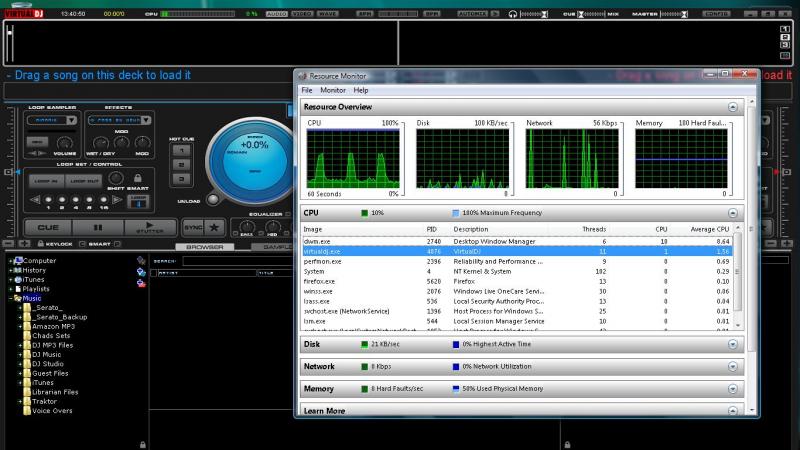Collapse the CPU section in Resource Monitor
Screen dimensions: 800x450
(x=733, y=213)
